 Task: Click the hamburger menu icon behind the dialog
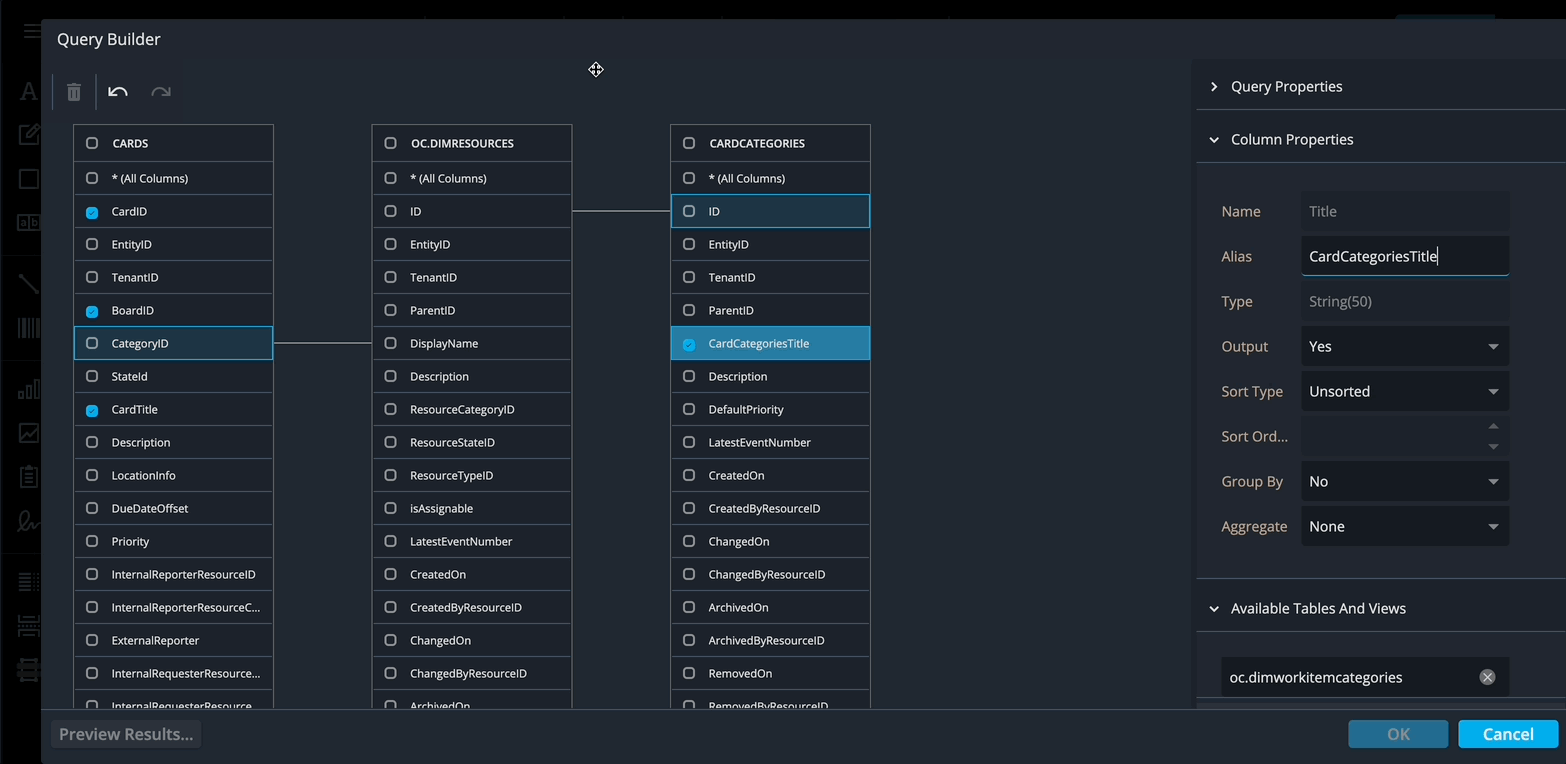[31, 31]
